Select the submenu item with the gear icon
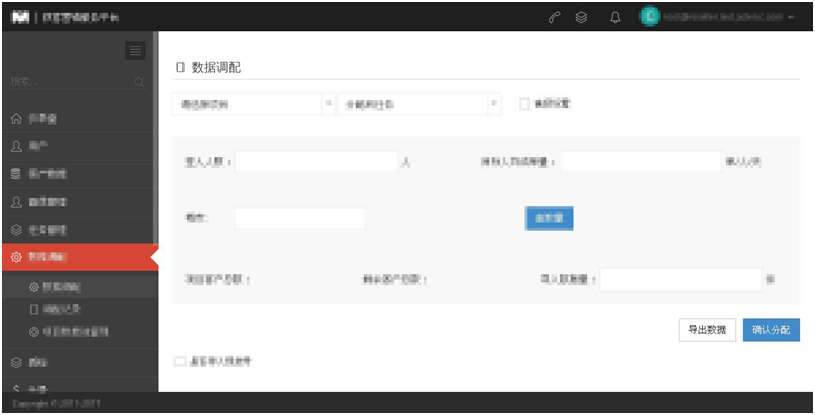The image size is (815, 415). [x=78, y=287]
